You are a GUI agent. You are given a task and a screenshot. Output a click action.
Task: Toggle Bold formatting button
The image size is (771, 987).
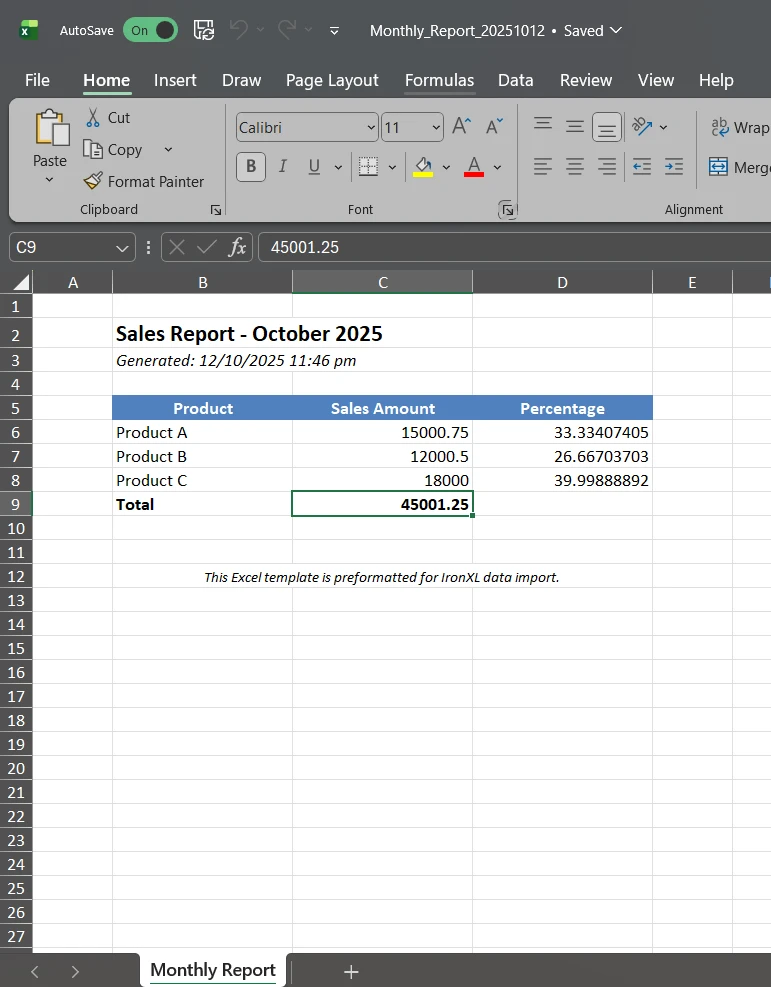pos(251,166)
